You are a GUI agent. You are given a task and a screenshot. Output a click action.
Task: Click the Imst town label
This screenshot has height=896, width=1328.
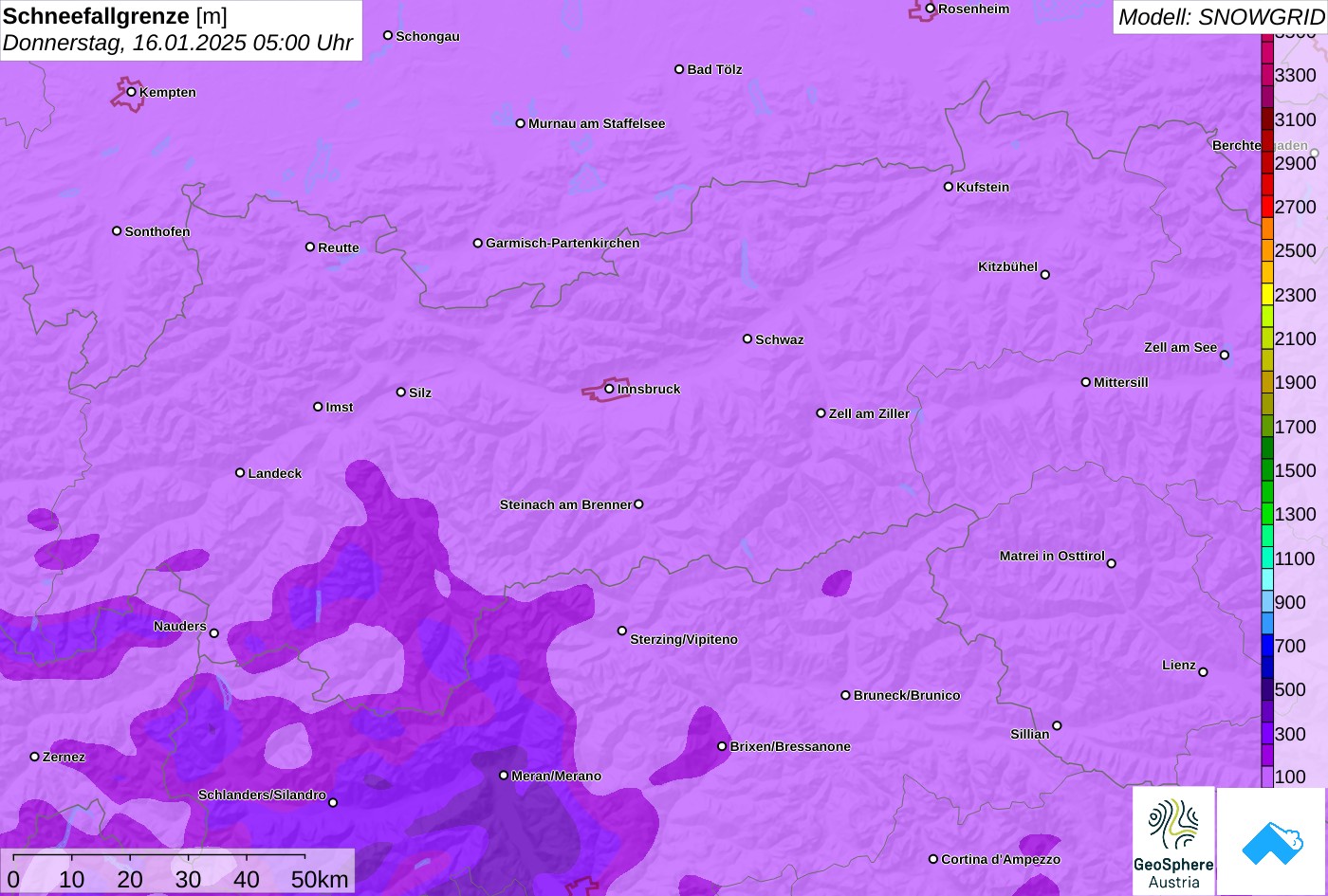click(340, 408)
